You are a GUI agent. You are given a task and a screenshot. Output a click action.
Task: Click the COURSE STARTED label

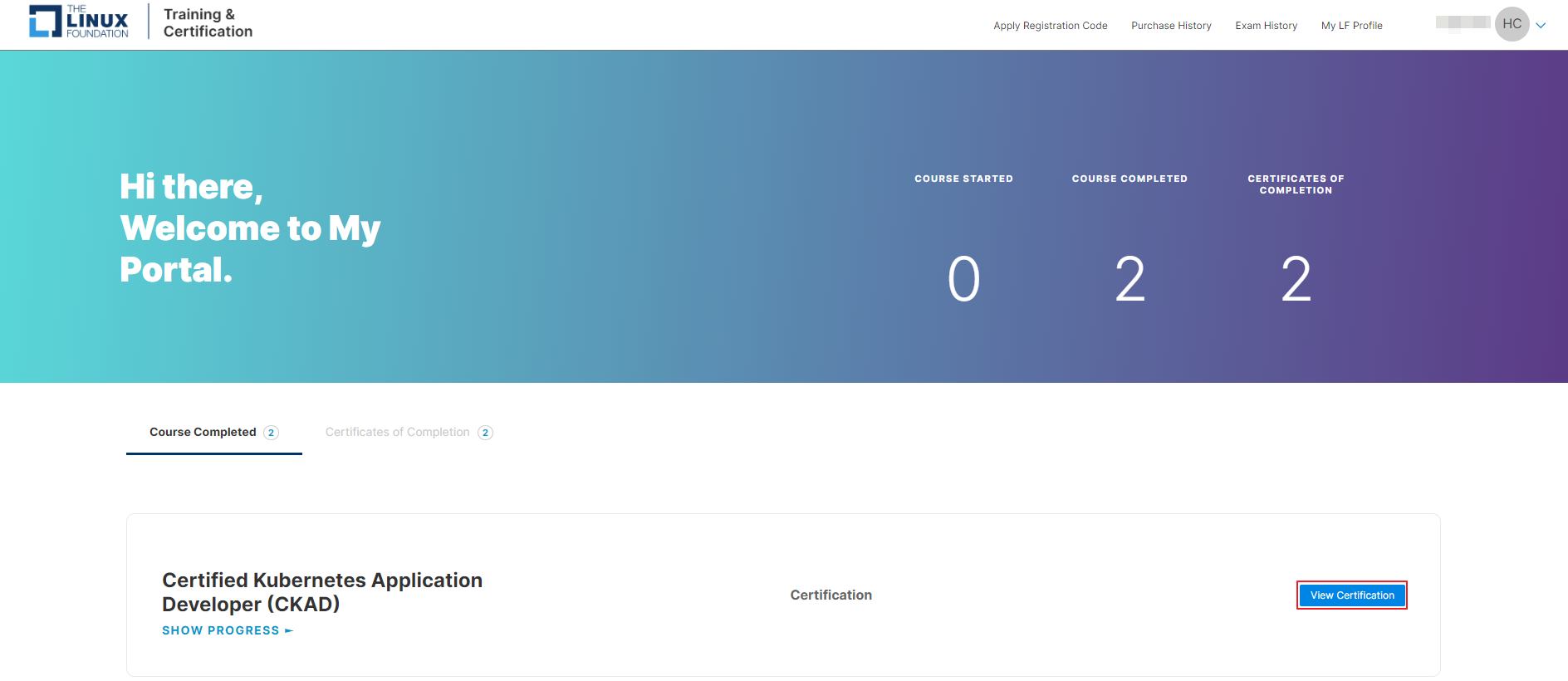pos(963,179)
